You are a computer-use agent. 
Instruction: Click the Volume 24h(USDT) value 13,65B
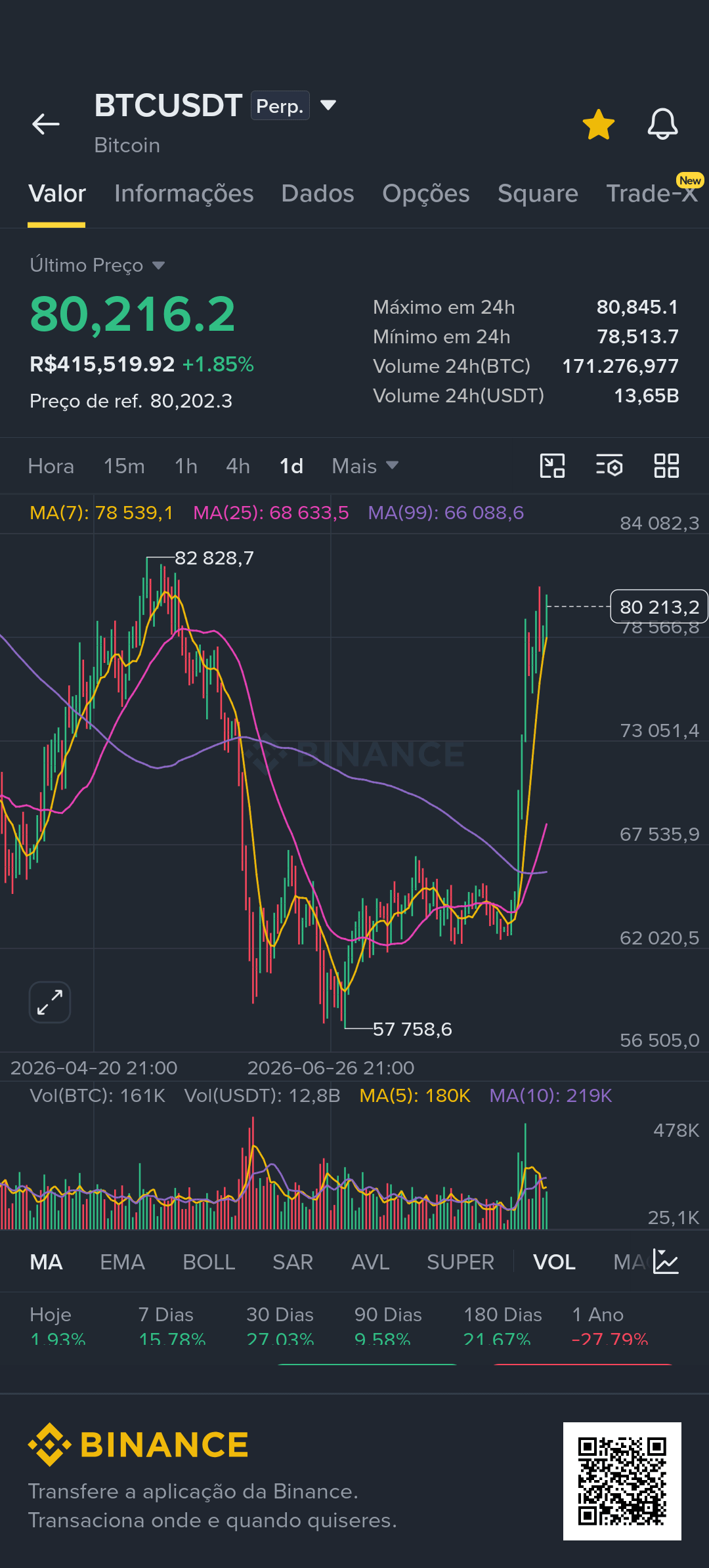point(647,396)
